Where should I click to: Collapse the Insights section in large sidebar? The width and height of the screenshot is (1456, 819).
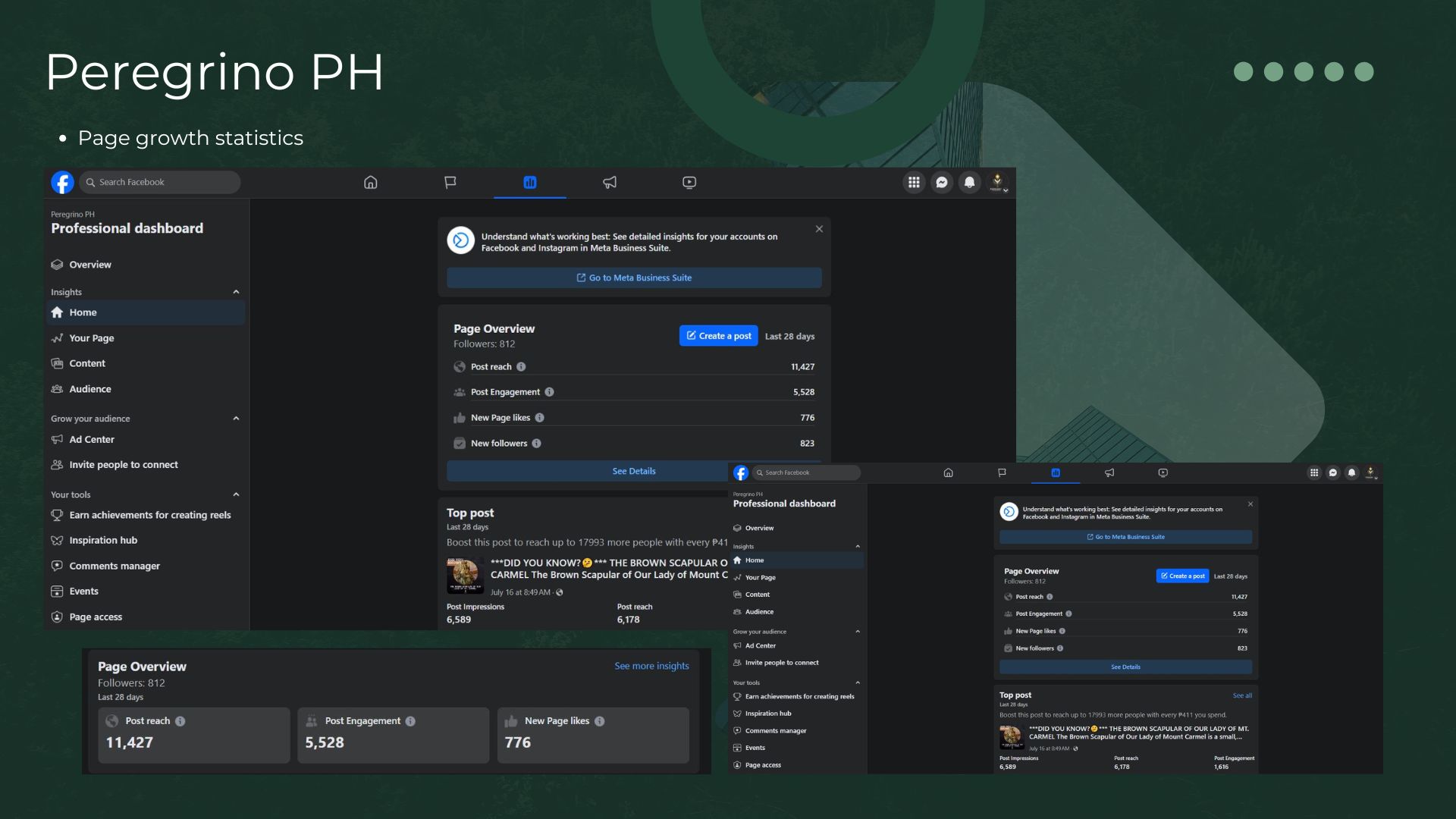coord(236,292)
